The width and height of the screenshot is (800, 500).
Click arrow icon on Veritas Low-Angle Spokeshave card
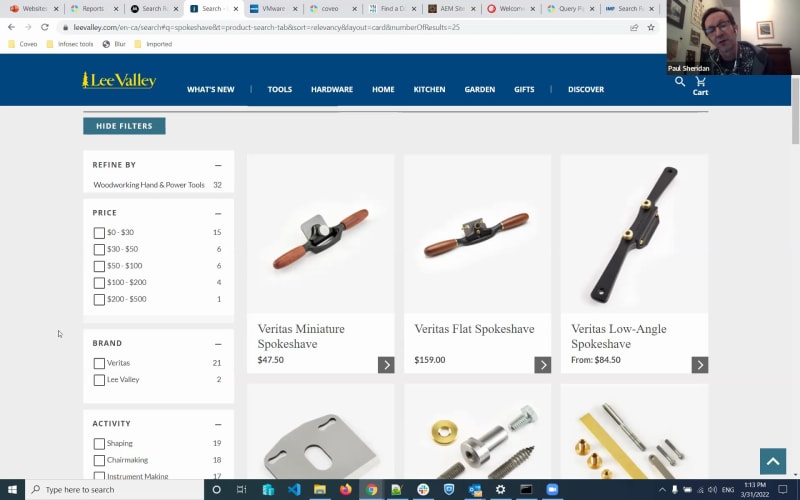tap(700, 365)
